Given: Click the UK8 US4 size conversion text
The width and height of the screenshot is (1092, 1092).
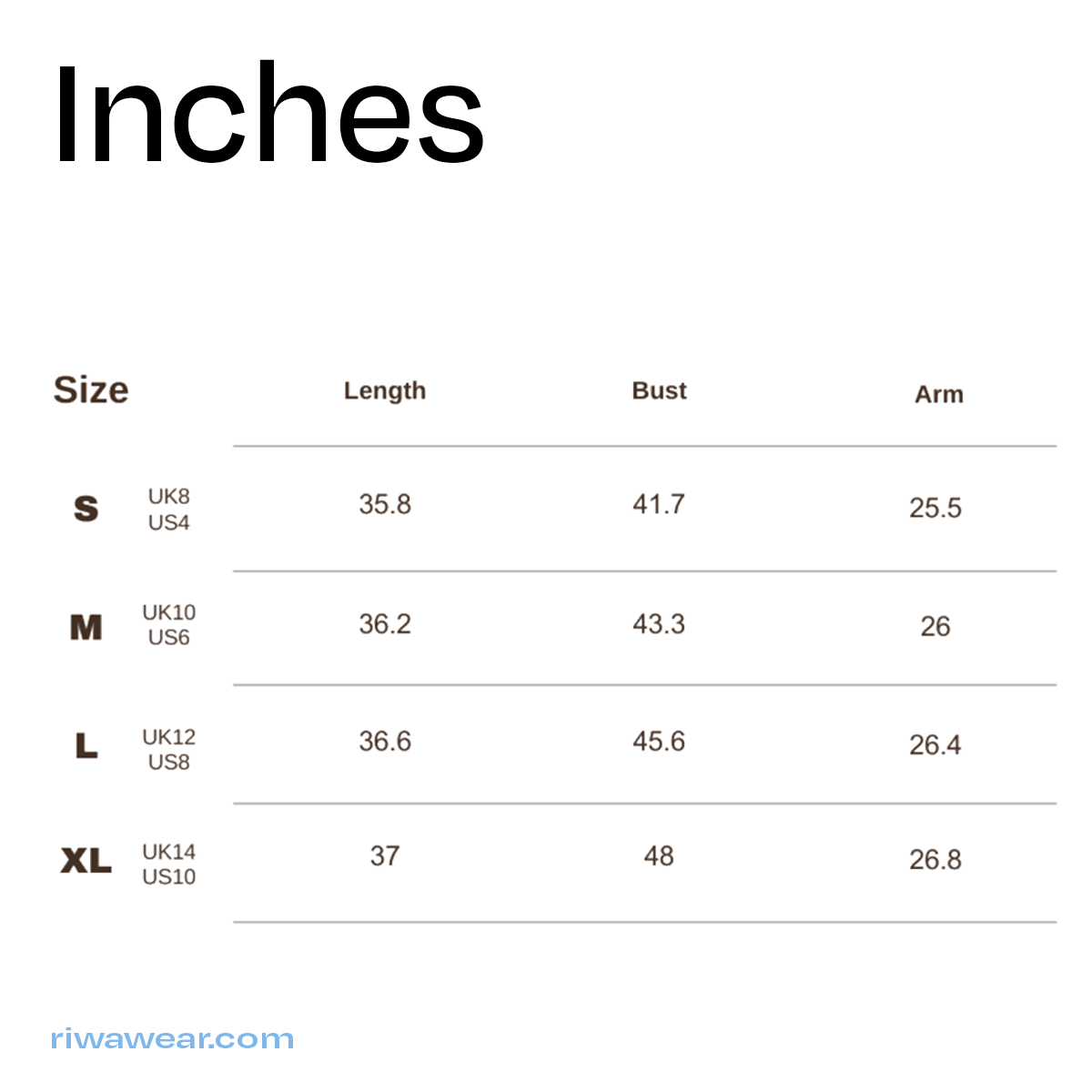Looking at the screenshot, I should coord(169,510).
